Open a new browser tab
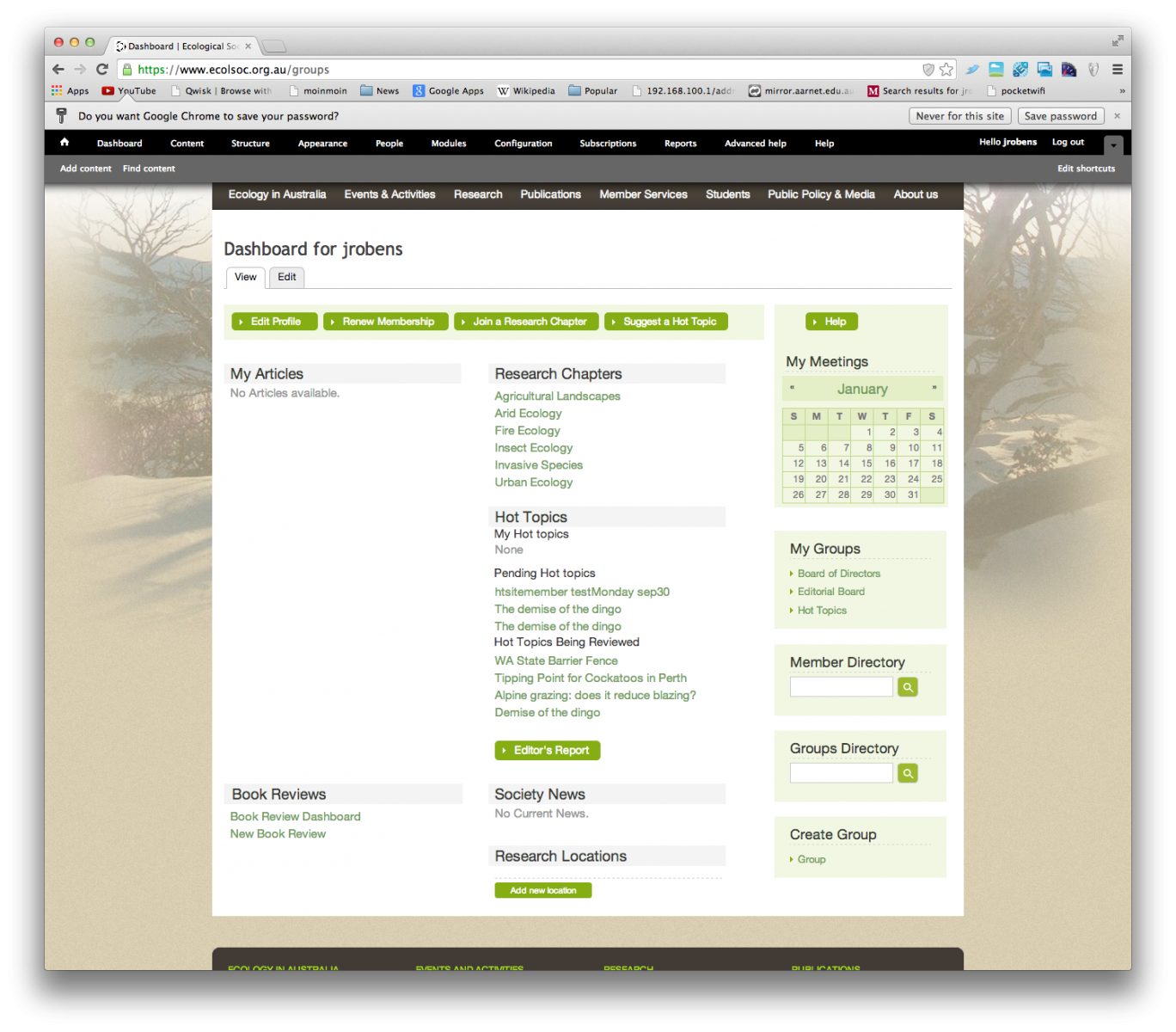 274,46
